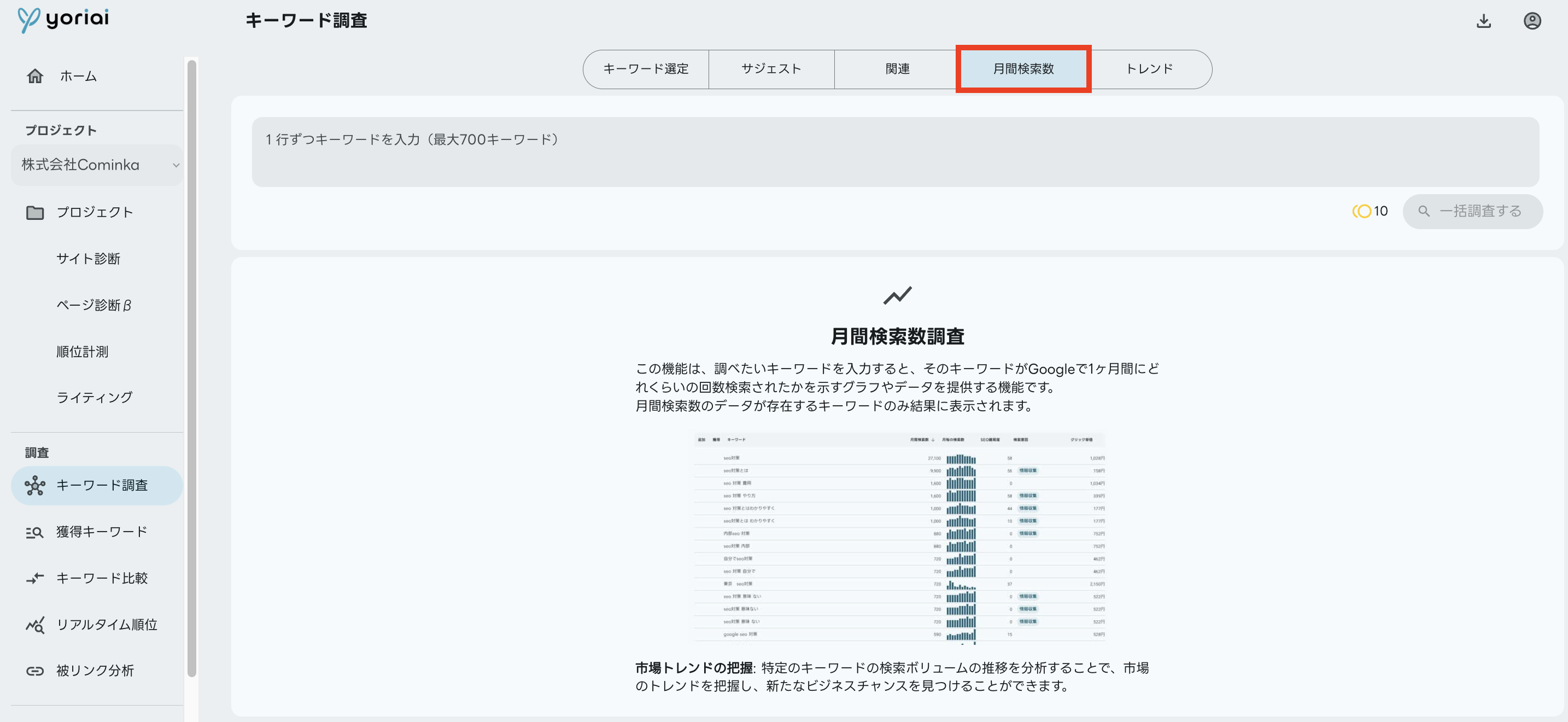
Task: Click the home icon in sidebar
Action: (36, 76)
